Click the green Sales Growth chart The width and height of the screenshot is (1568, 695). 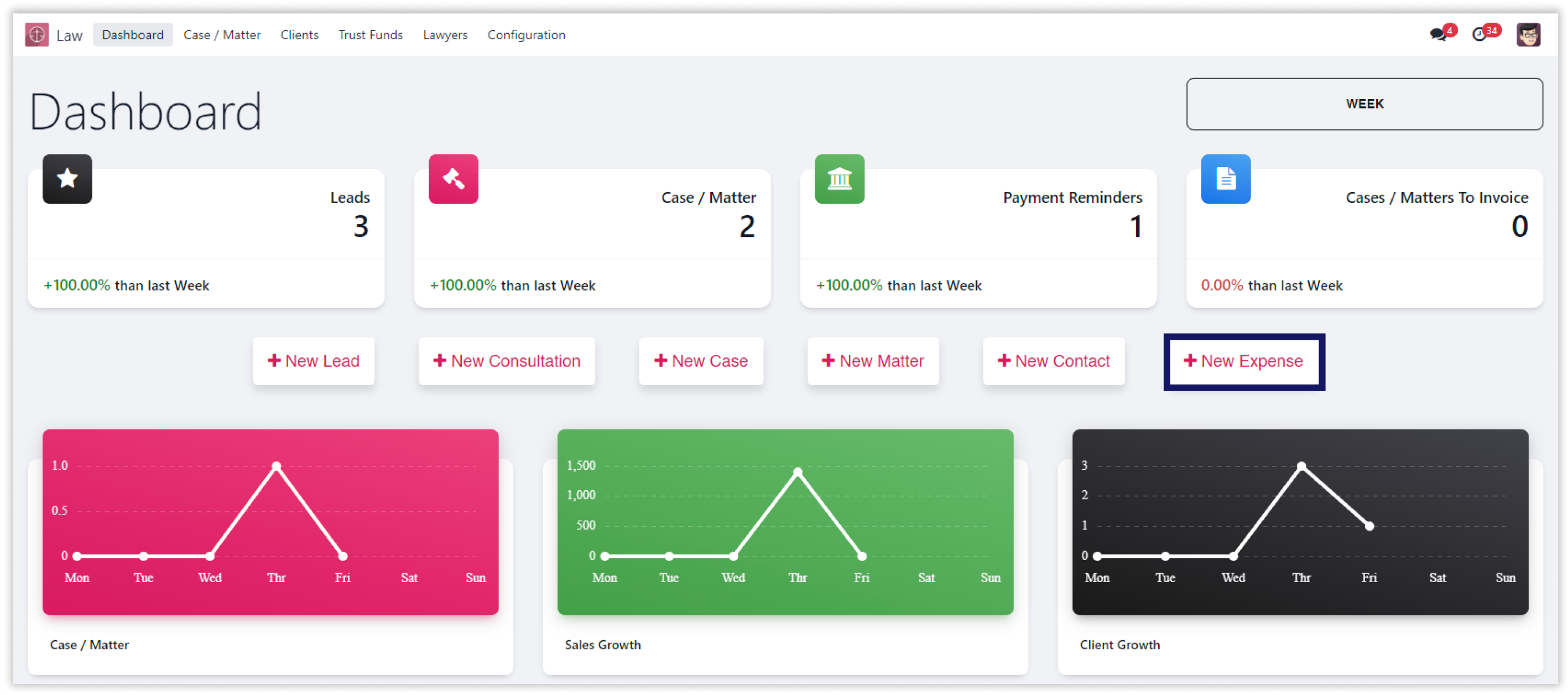click(785, 522)
